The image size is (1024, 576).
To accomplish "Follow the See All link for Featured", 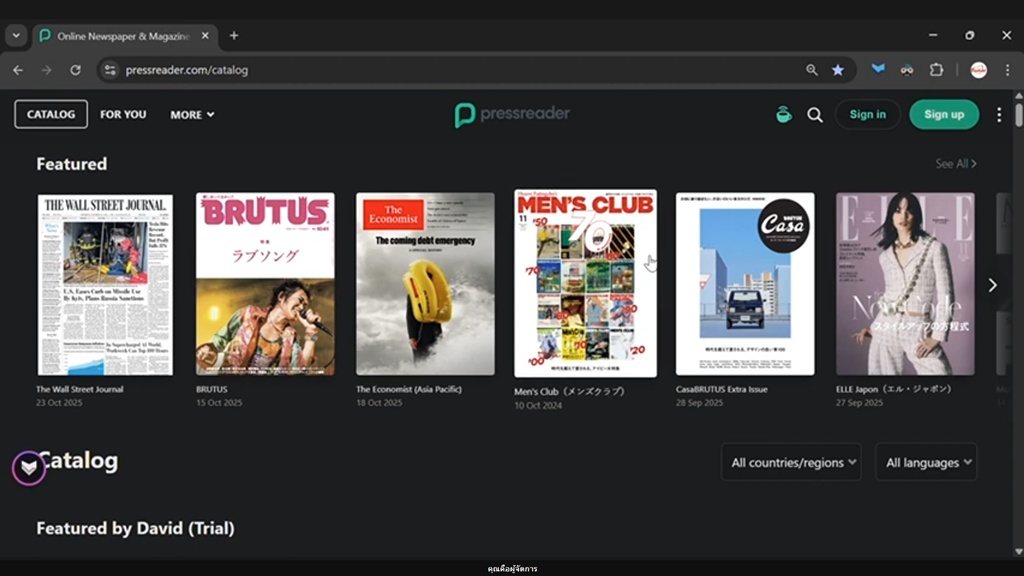I will 955,164.
